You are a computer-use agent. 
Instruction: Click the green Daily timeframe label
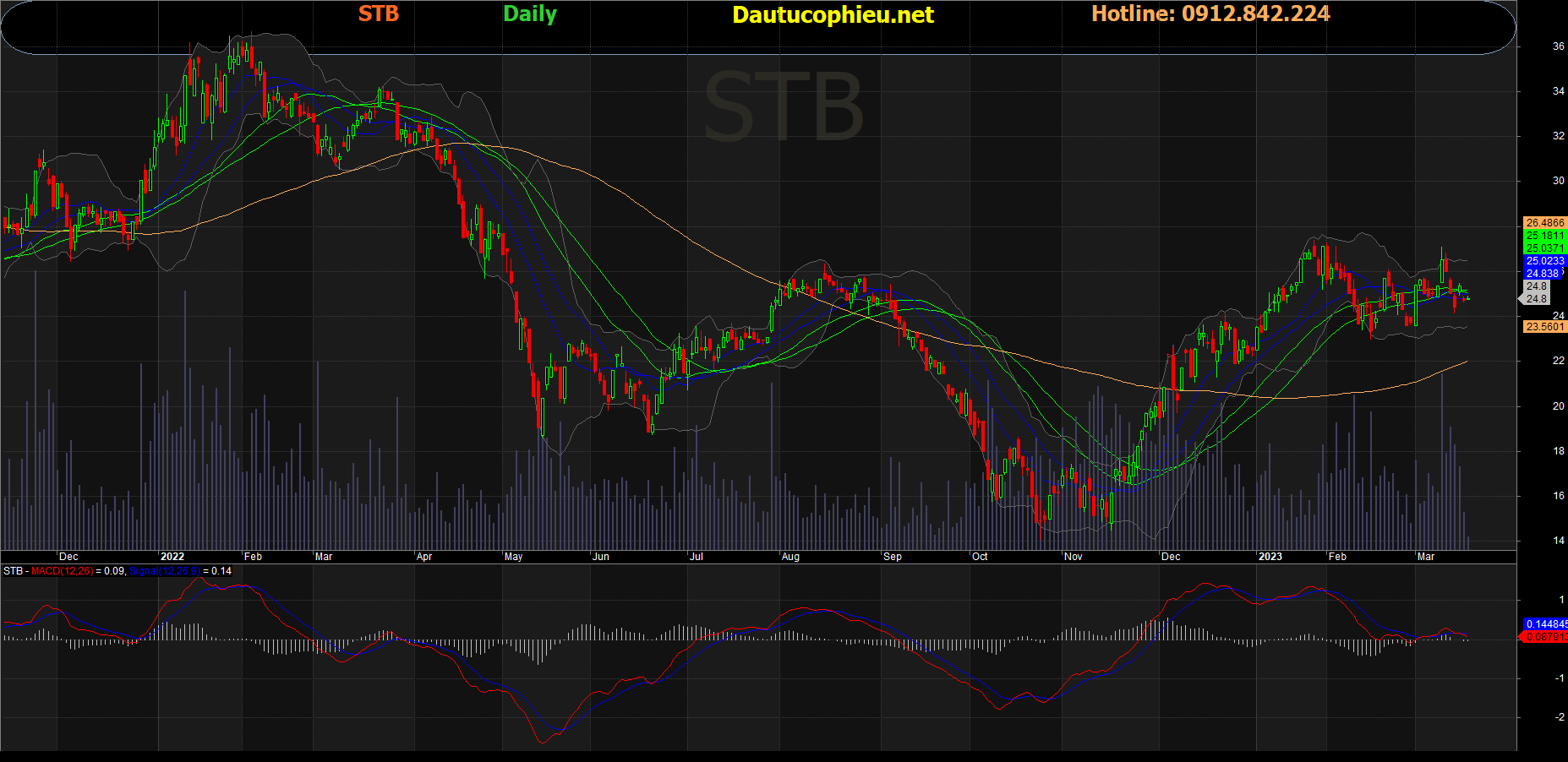click(529, 14)
